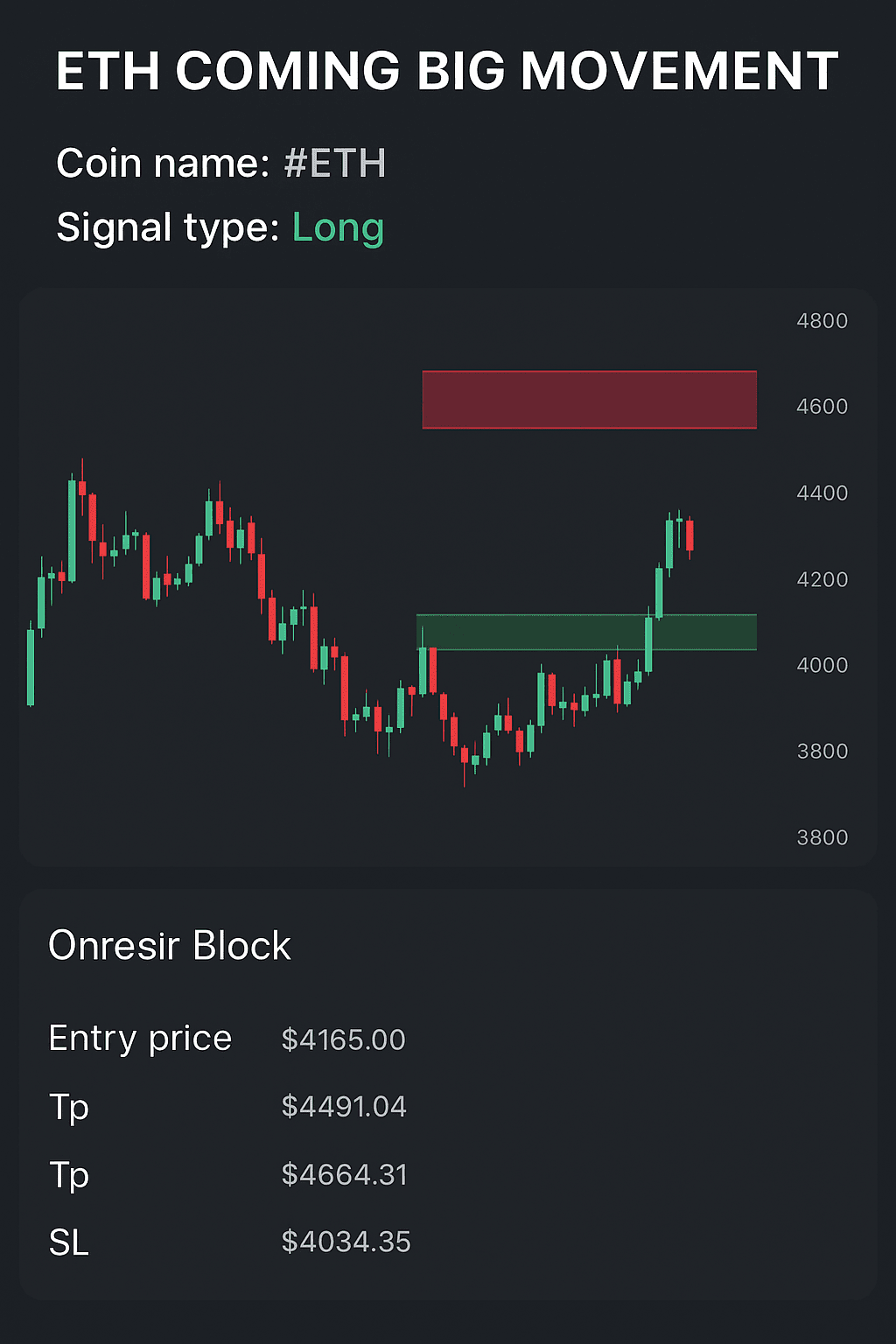
Task: Click the Onresir Block heading
Action: point(170,946)
